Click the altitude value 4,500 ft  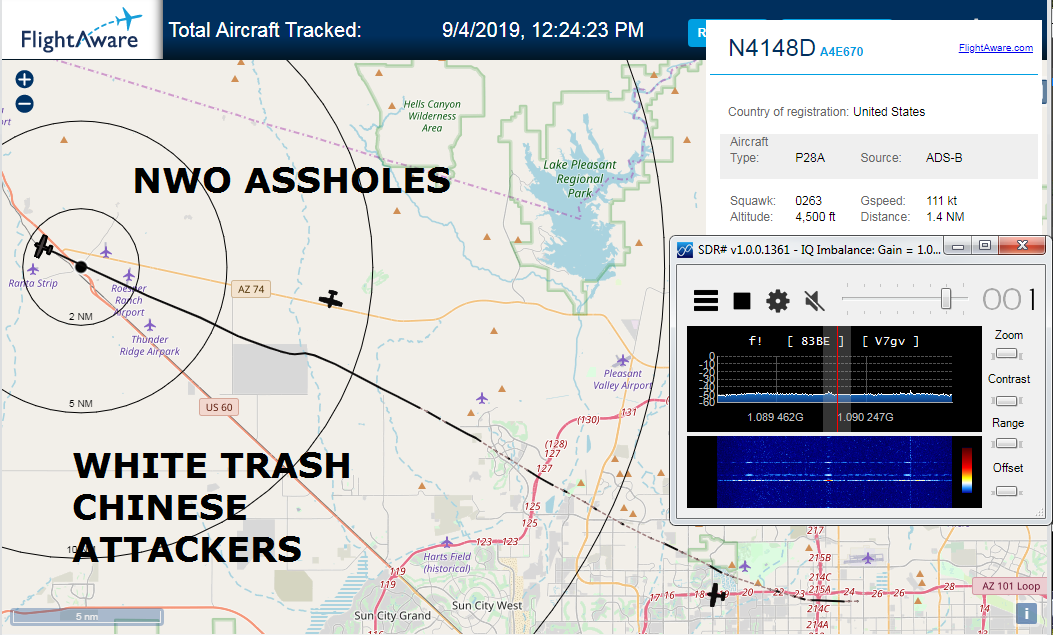coord(815,217)
